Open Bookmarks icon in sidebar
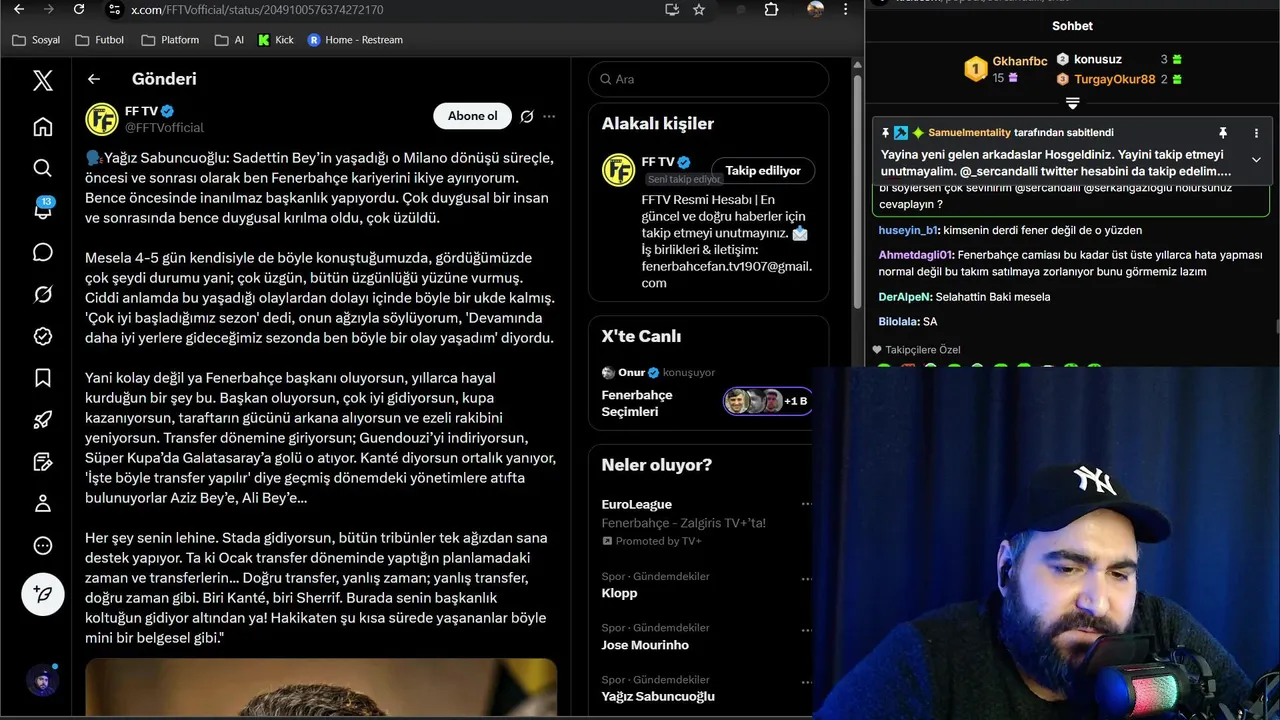The image size is (1280, 720). click(x=42, y=378)
